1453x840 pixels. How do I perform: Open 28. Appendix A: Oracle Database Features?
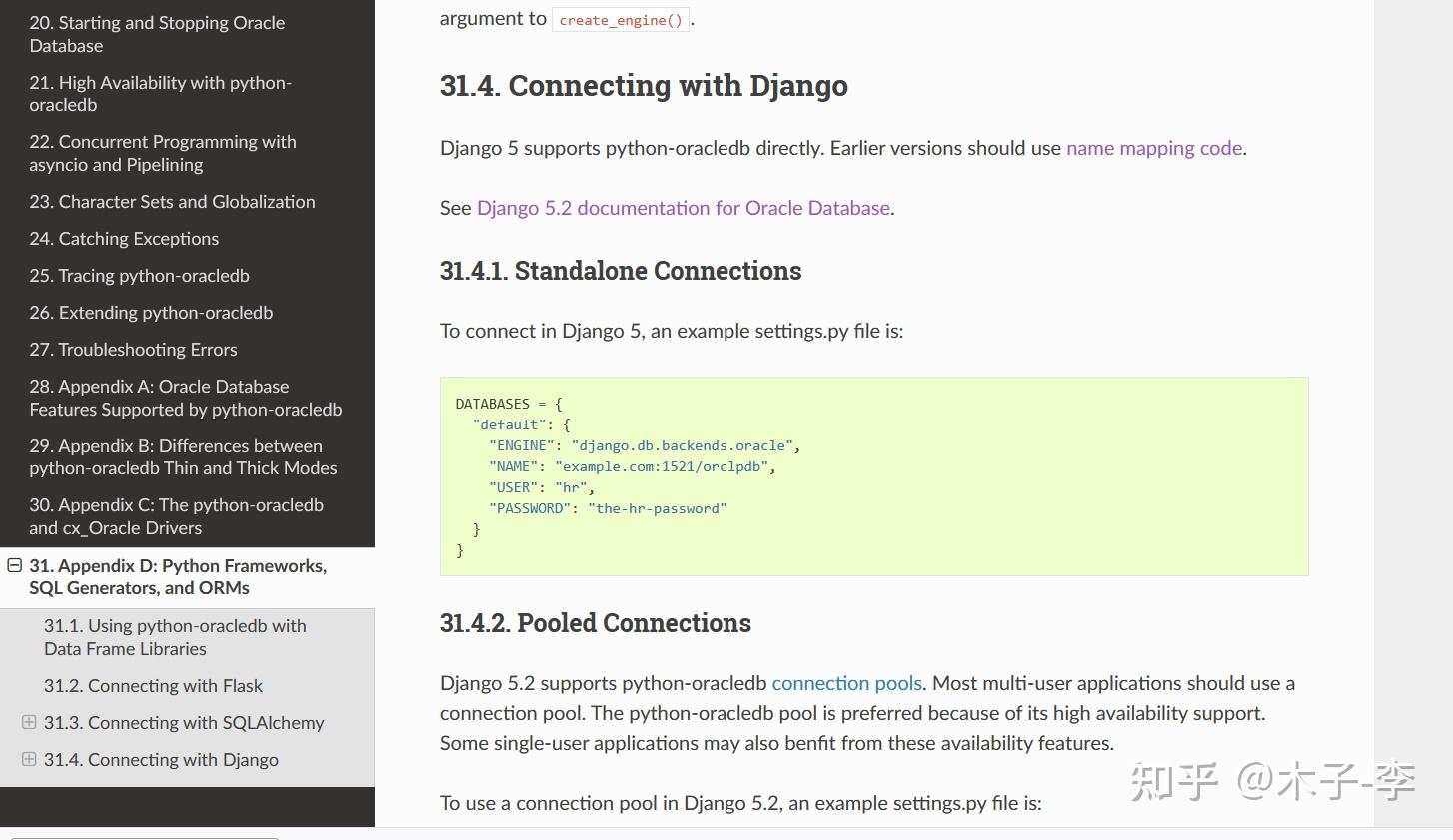click(186, 398)
